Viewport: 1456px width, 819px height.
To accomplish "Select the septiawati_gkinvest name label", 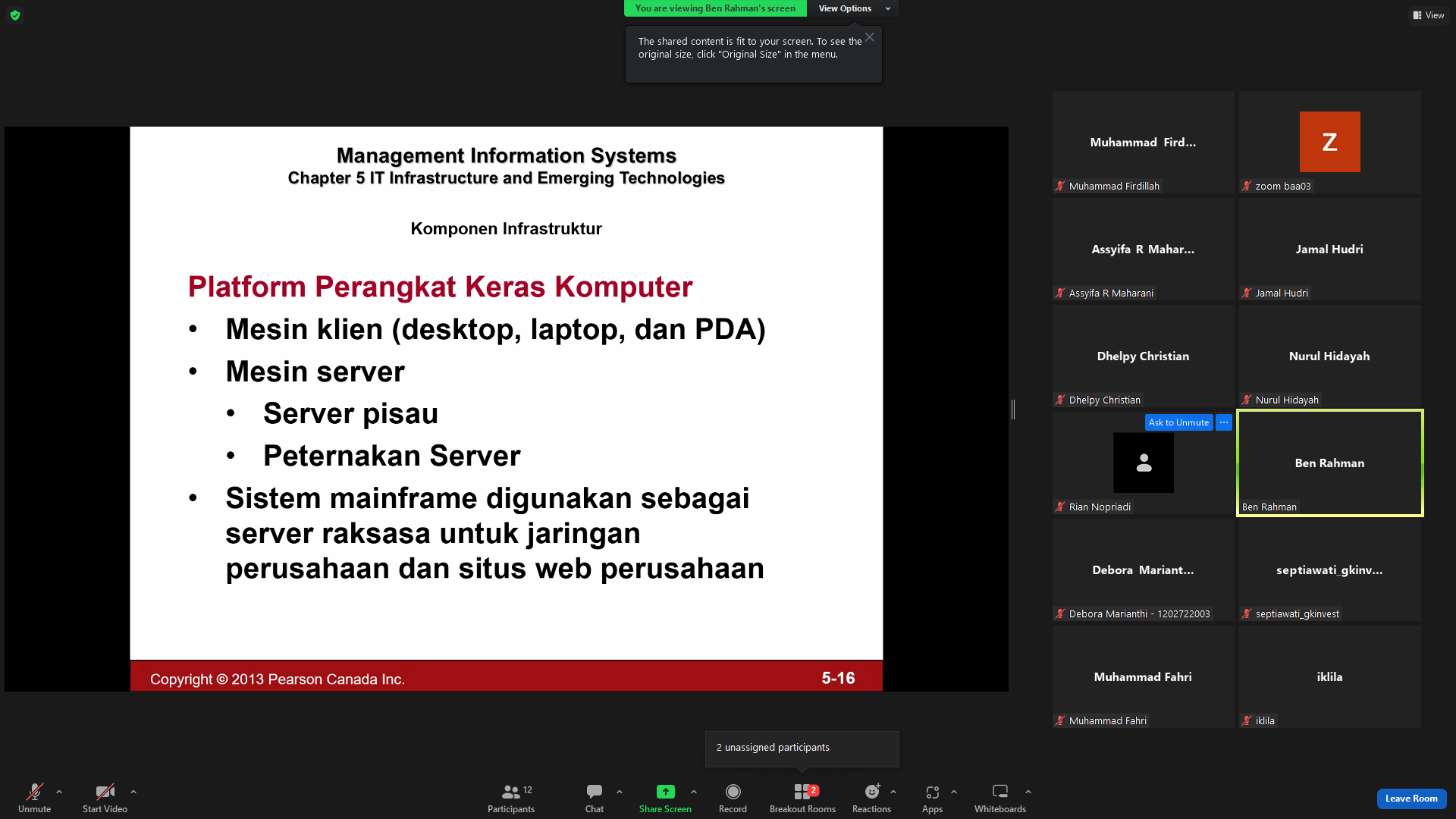I will pos(1297,613).
